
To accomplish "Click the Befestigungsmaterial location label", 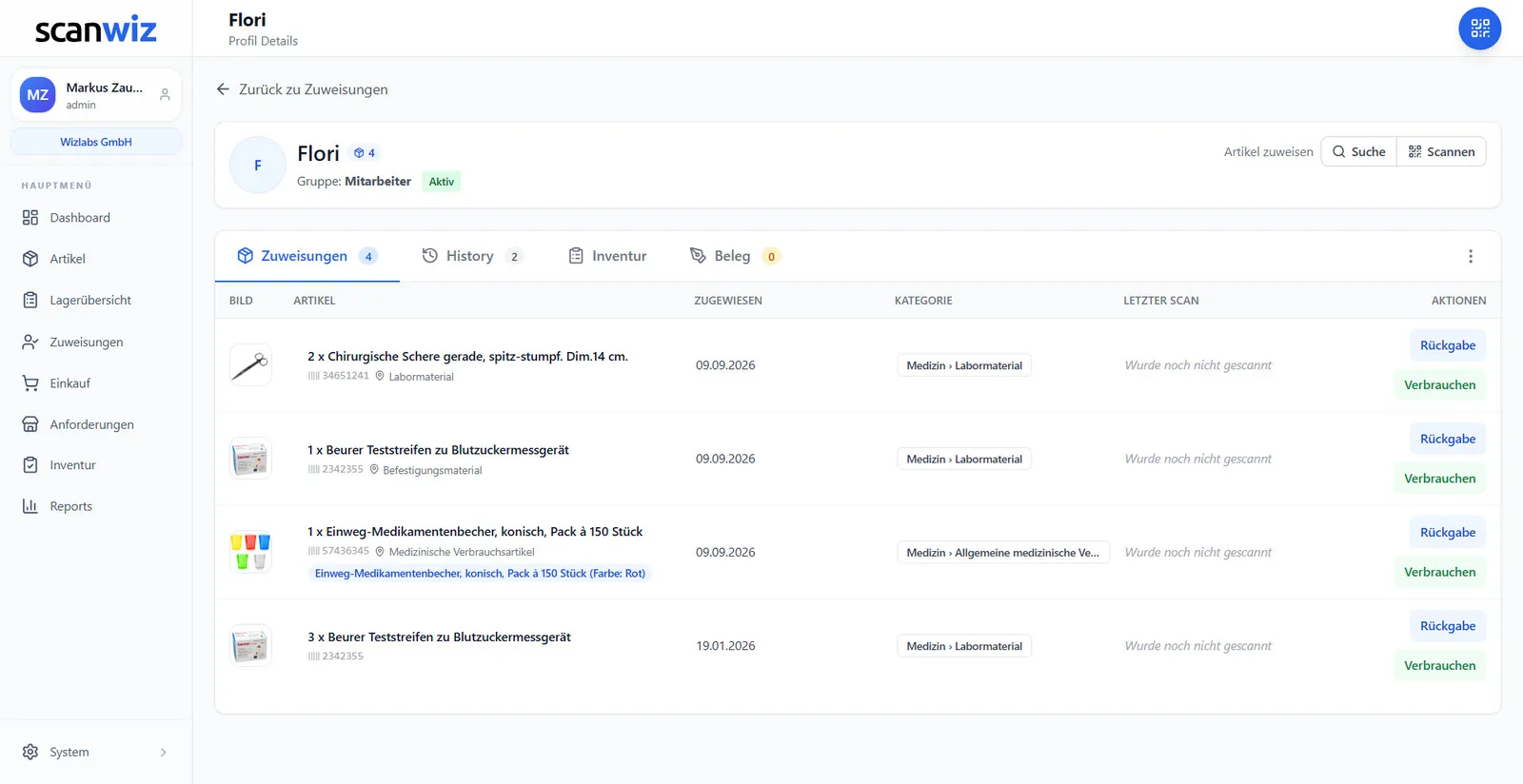I will click(x=432, y=470).
